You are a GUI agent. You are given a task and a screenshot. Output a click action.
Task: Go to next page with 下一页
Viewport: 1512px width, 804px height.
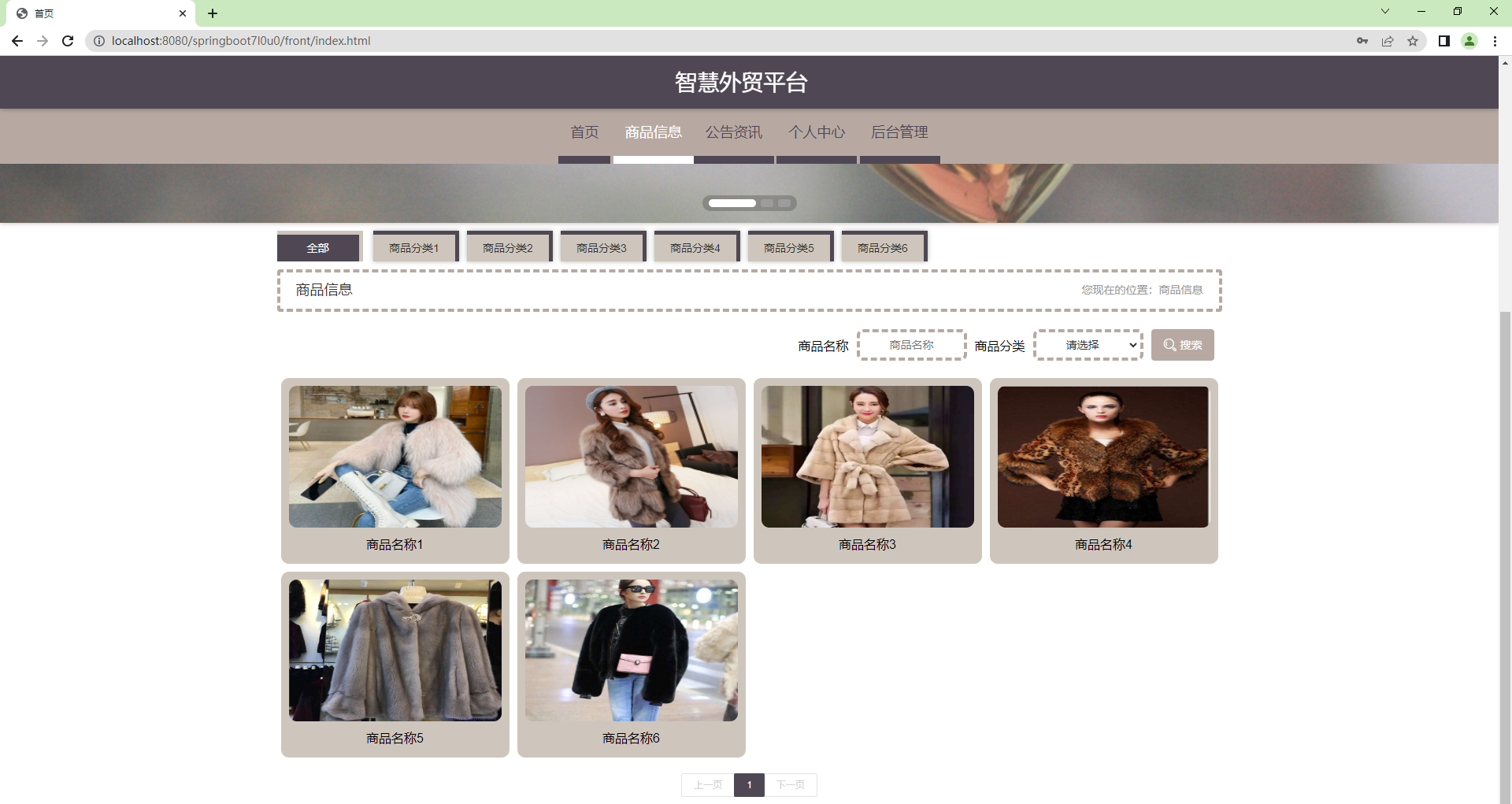791,785
